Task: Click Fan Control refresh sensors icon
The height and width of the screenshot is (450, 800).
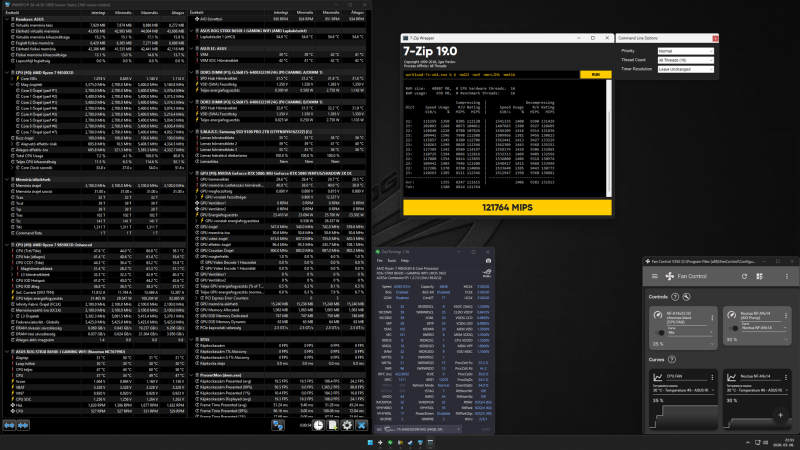Action: pyautogui.click(x=744, y=276)
